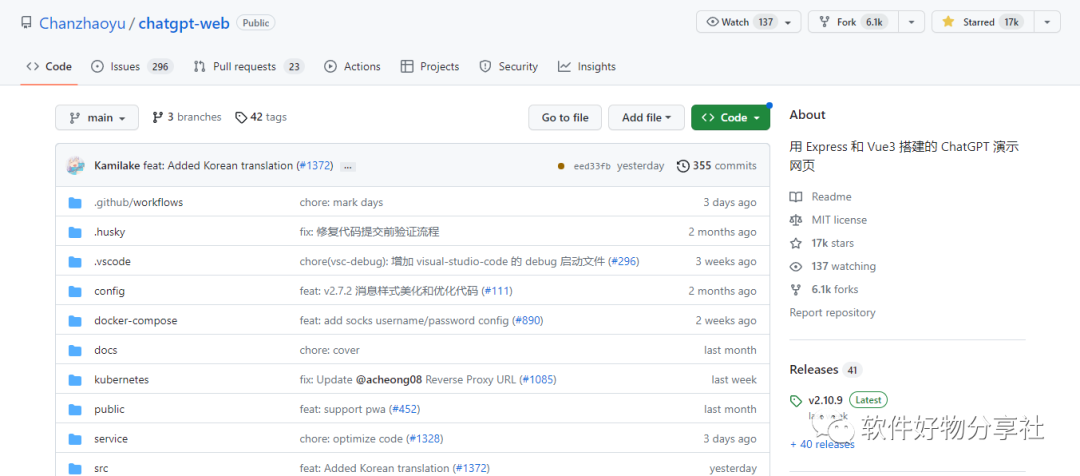
Task: Open the Watch notifications dropdown
Action: coord(749,22)
